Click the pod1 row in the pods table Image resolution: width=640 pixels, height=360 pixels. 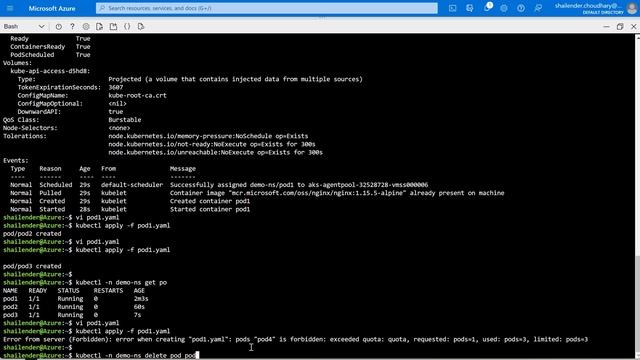coord(76,299)
